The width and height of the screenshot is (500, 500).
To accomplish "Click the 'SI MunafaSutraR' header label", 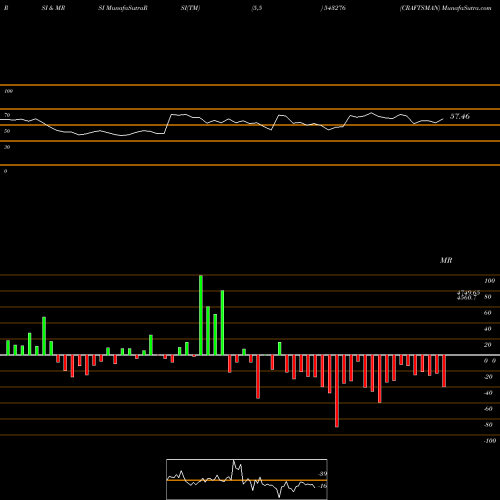I will pyautogui.click(x=123, y=8).
